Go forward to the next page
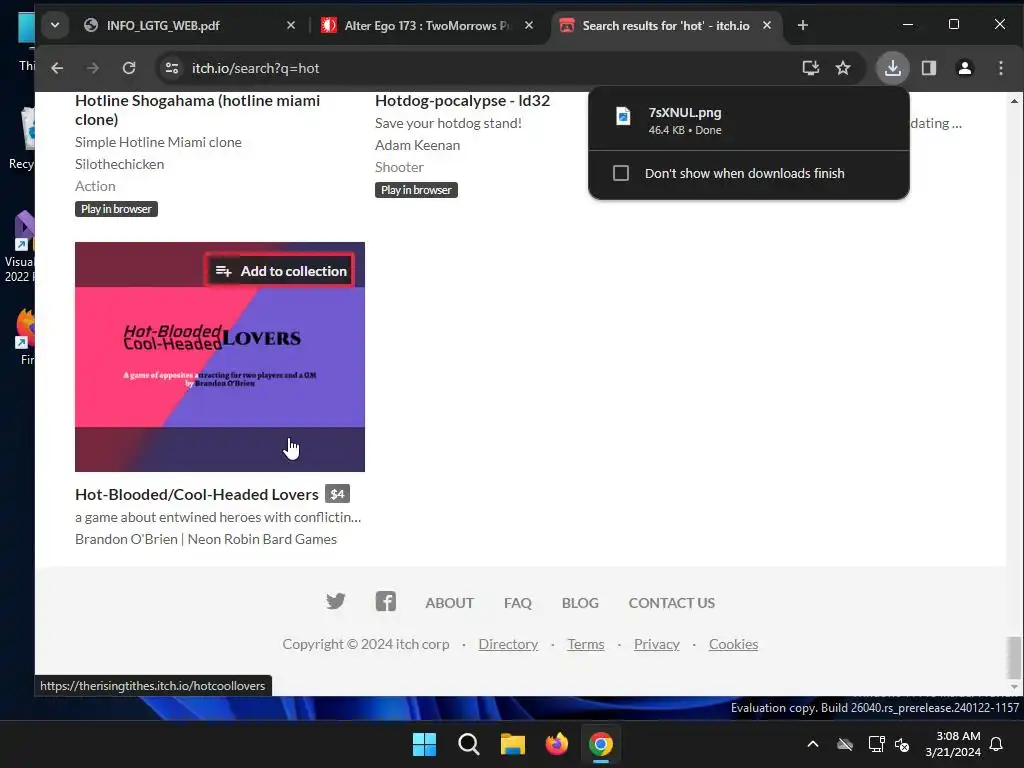The height and width of the screenshot is (768, 1024). coord(93,68)
